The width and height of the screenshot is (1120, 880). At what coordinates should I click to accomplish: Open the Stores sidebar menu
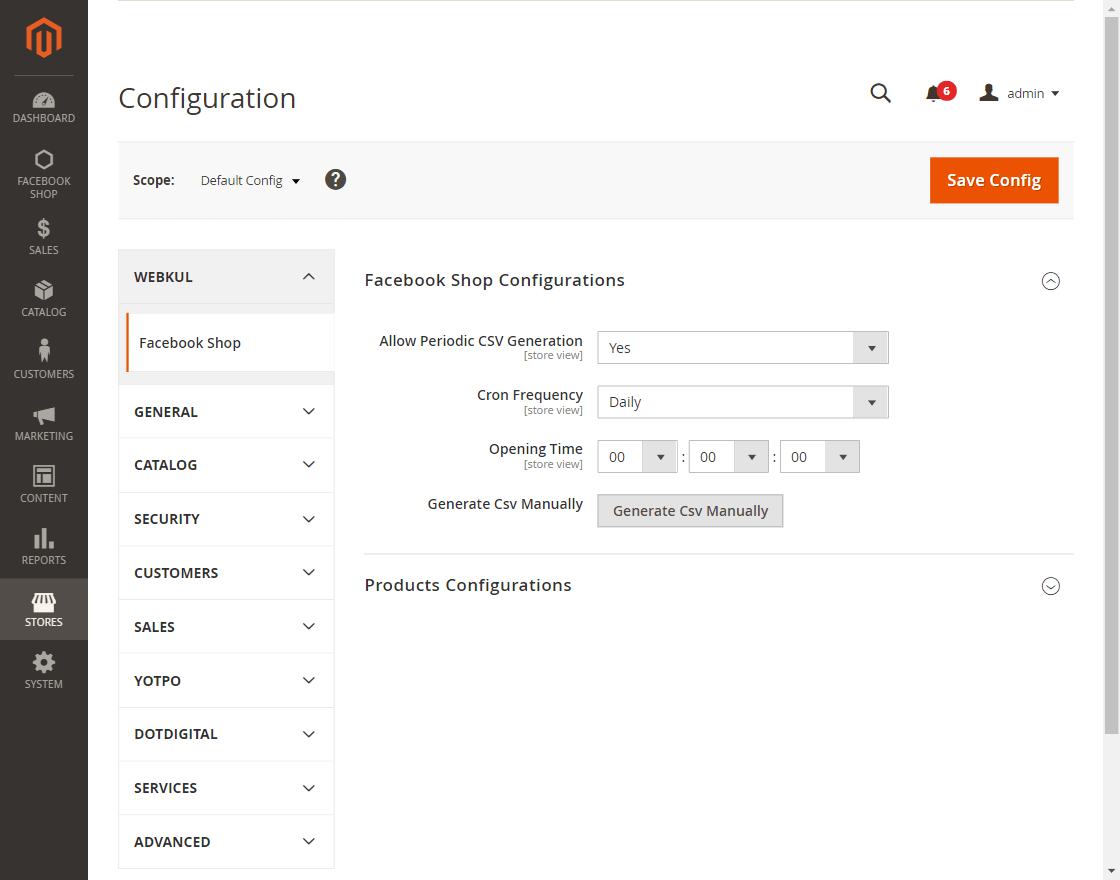tap(44, 609)
